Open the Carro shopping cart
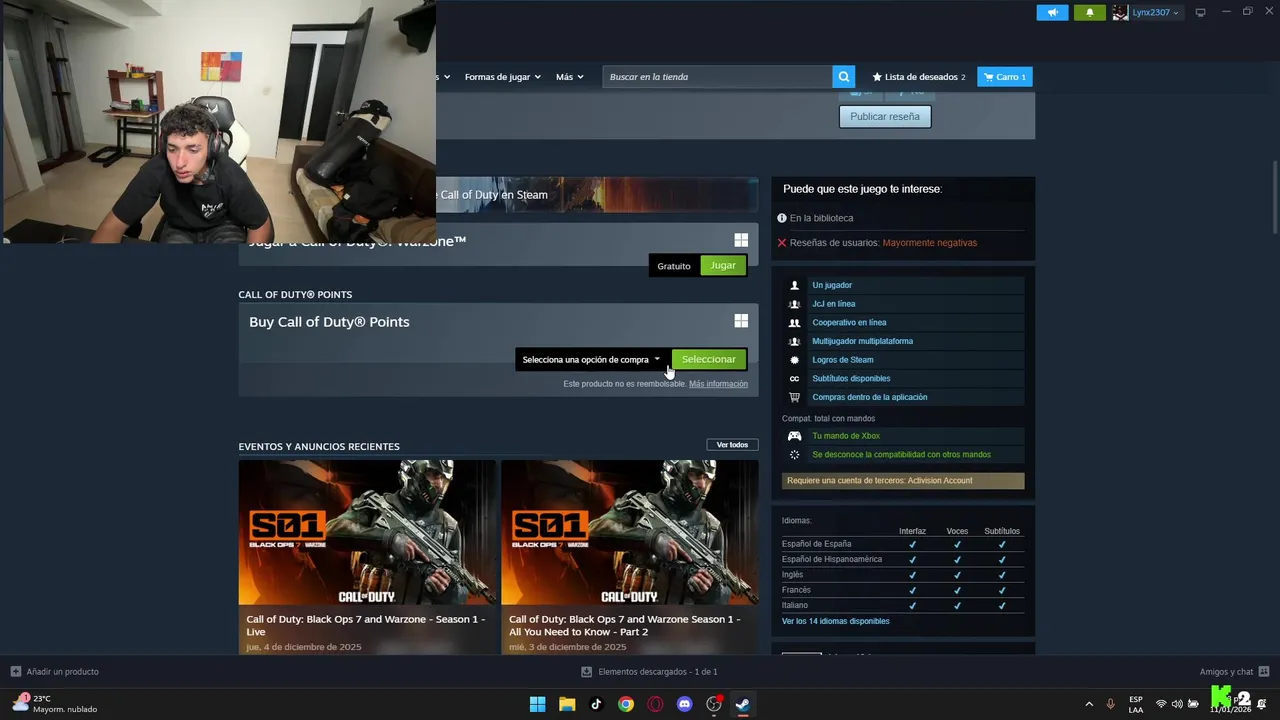Screen dimensions: 1280x720 tap(1005, 77)
